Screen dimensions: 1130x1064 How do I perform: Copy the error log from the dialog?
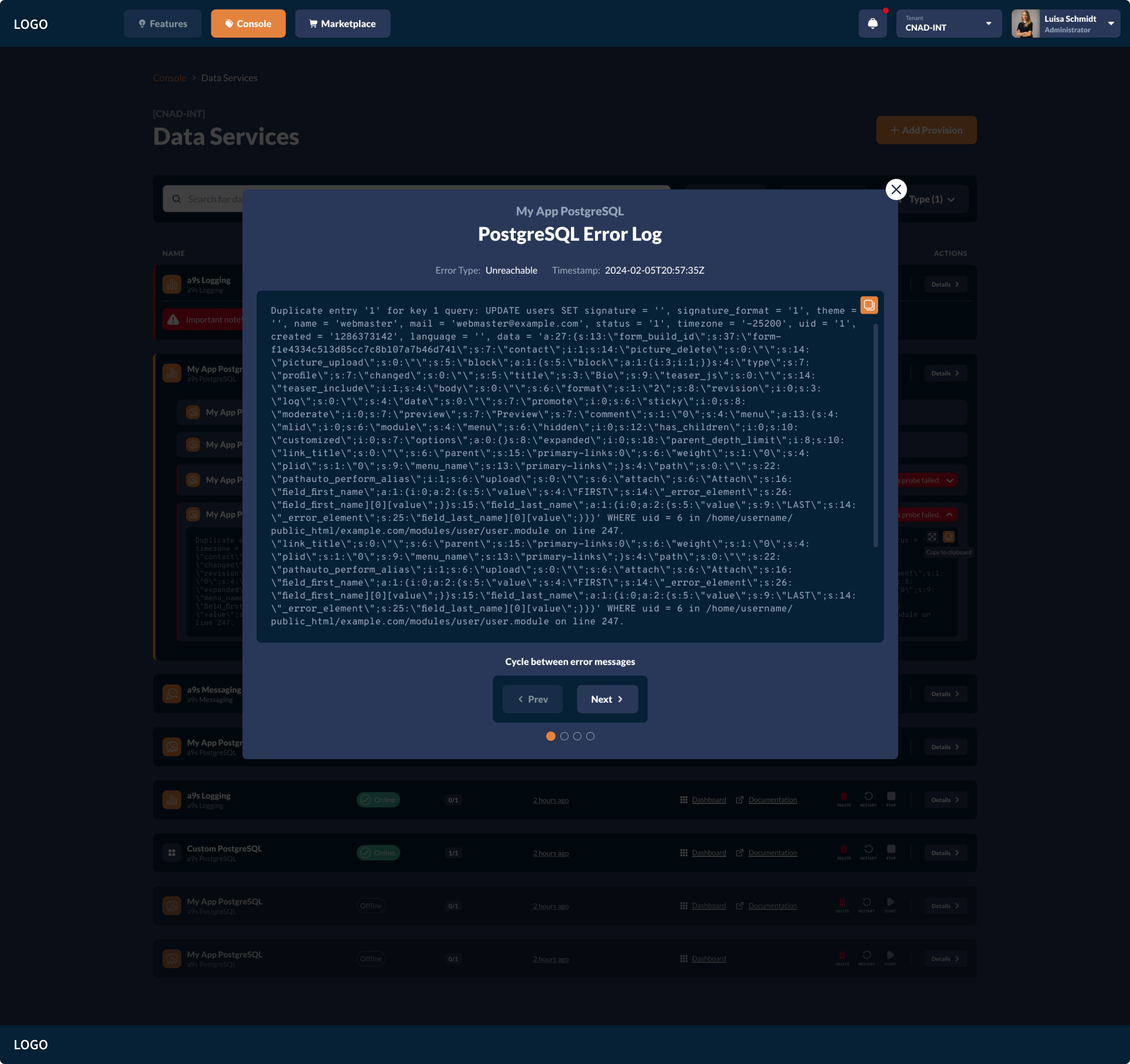click(868, 305)
